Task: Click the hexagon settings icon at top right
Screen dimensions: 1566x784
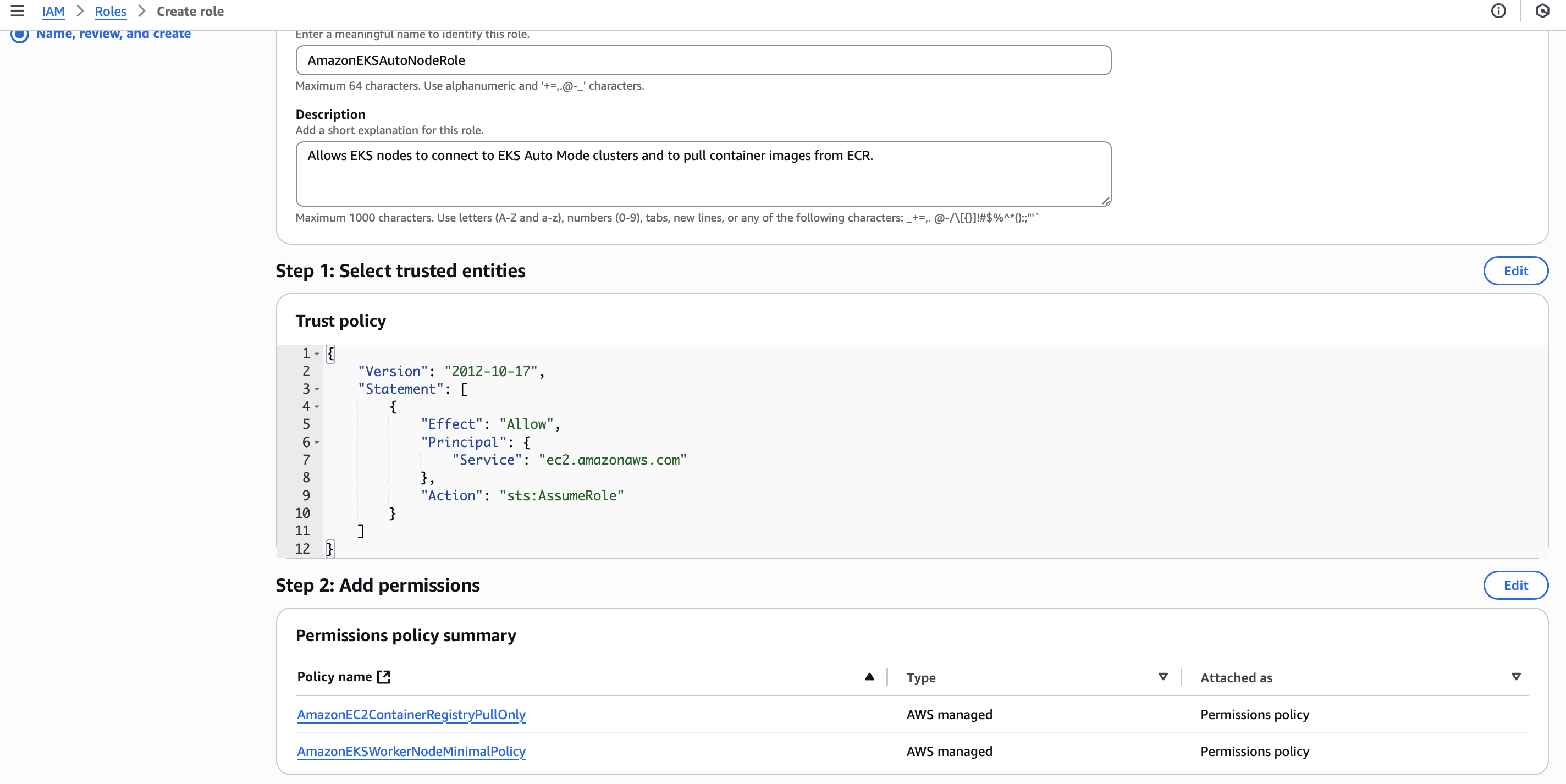Action: (x=1542, y=11)
